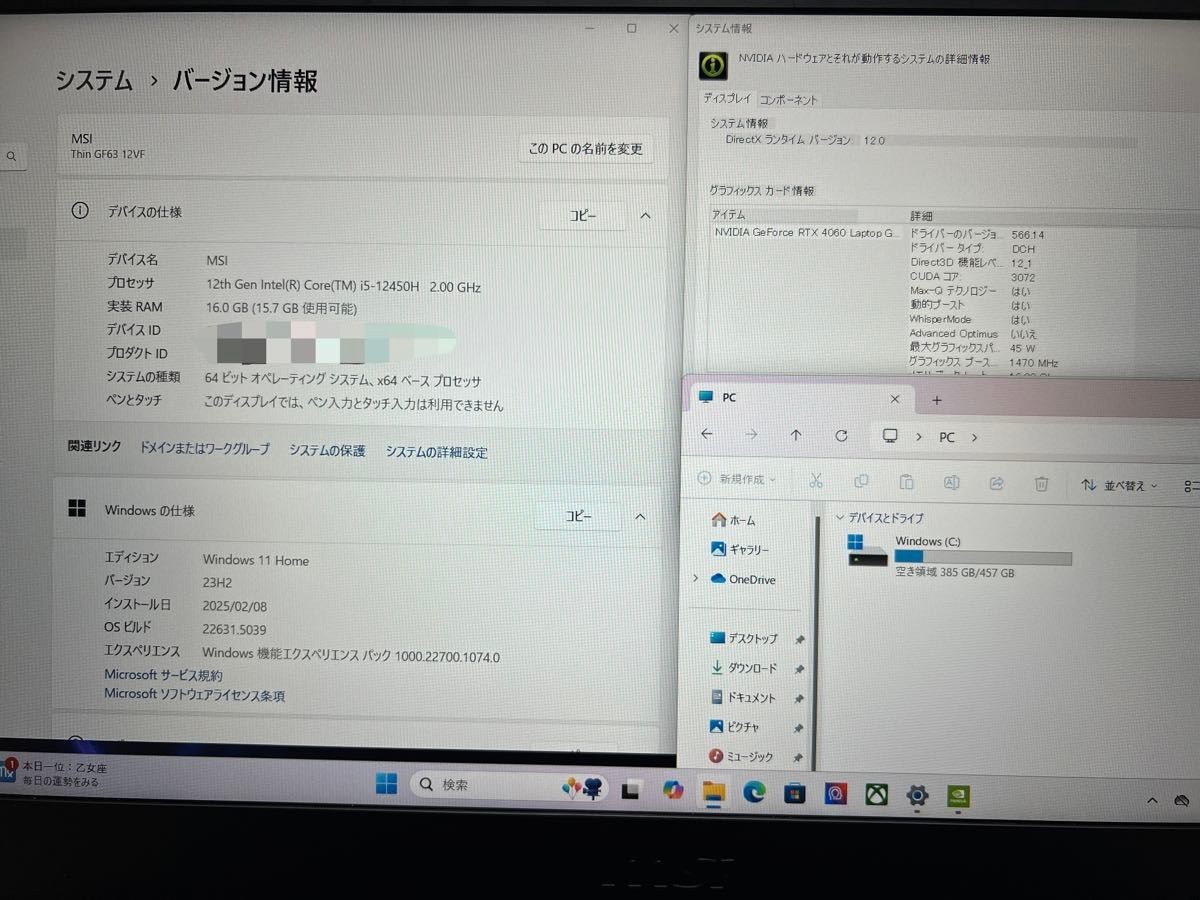Open File Explorer from the taskbar
This screenshot has height=900, width=1200.
[x=712, y=793]
